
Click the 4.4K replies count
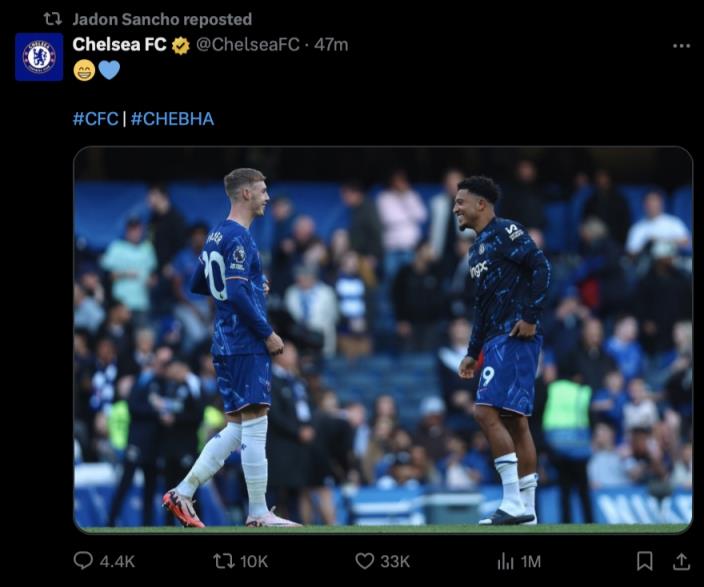pyautogui.click(x=118, y=561)
